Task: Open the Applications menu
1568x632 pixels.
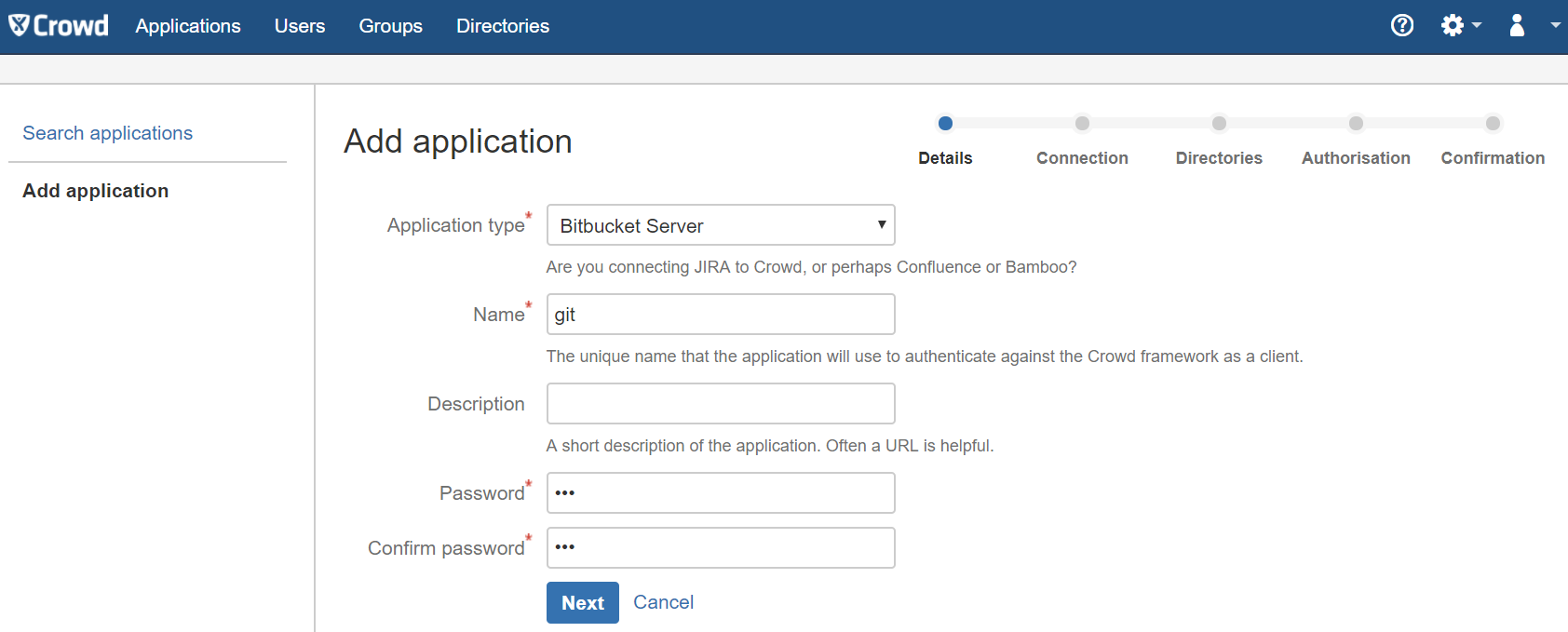Action: [188, 26]
